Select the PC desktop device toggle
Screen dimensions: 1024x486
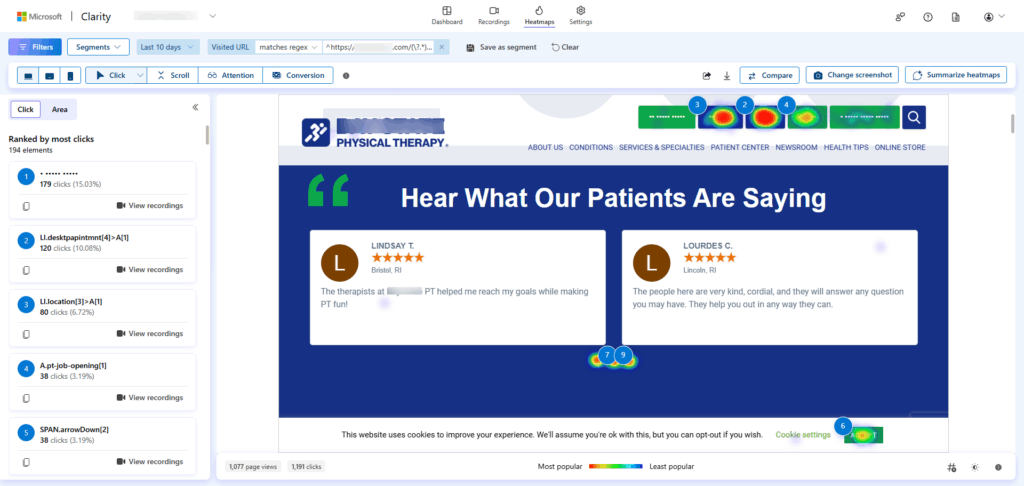28,75
